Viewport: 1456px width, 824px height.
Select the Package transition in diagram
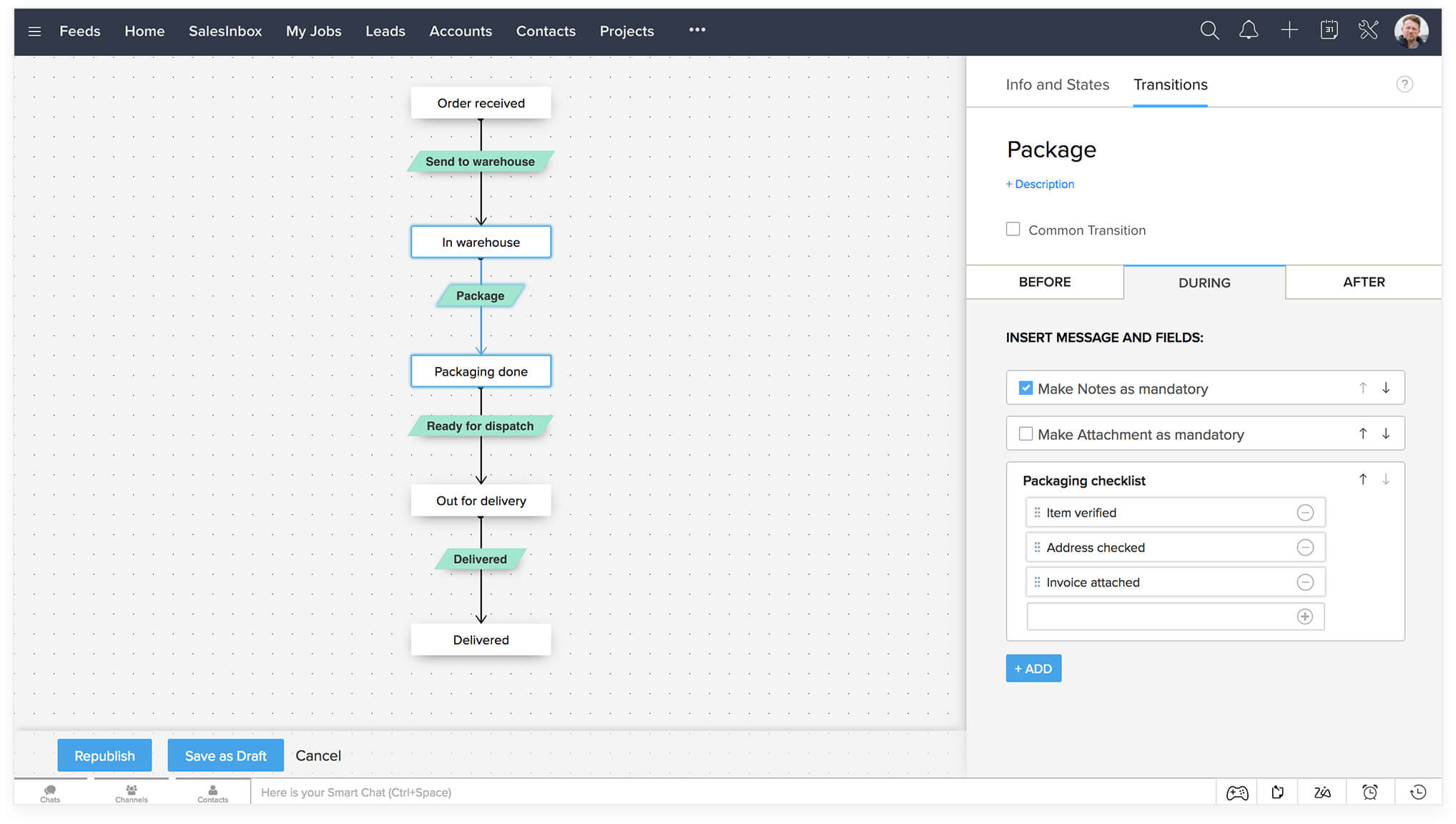tap(481, 295)
